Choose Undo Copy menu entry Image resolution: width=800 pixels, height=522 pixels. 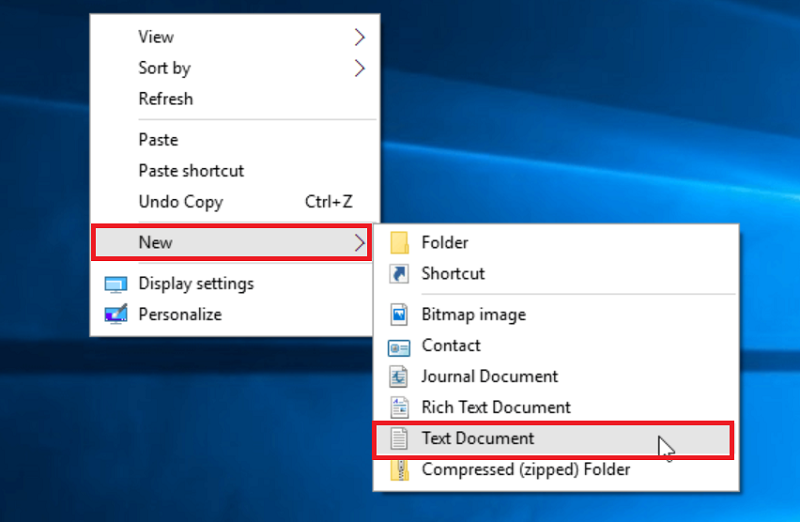180,202
